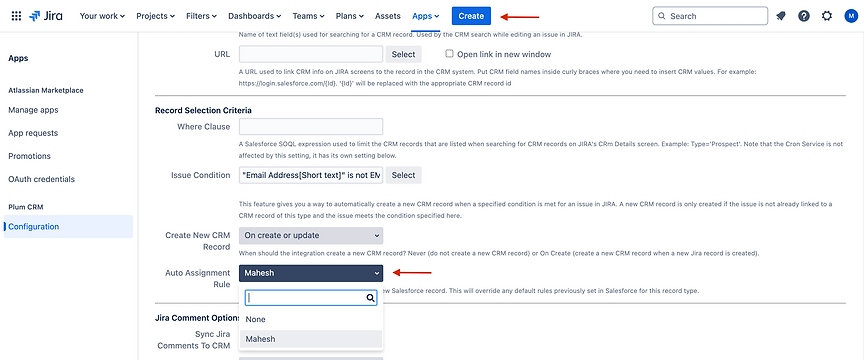Click the search magnifier in dropdown filter

click(371, 298)
